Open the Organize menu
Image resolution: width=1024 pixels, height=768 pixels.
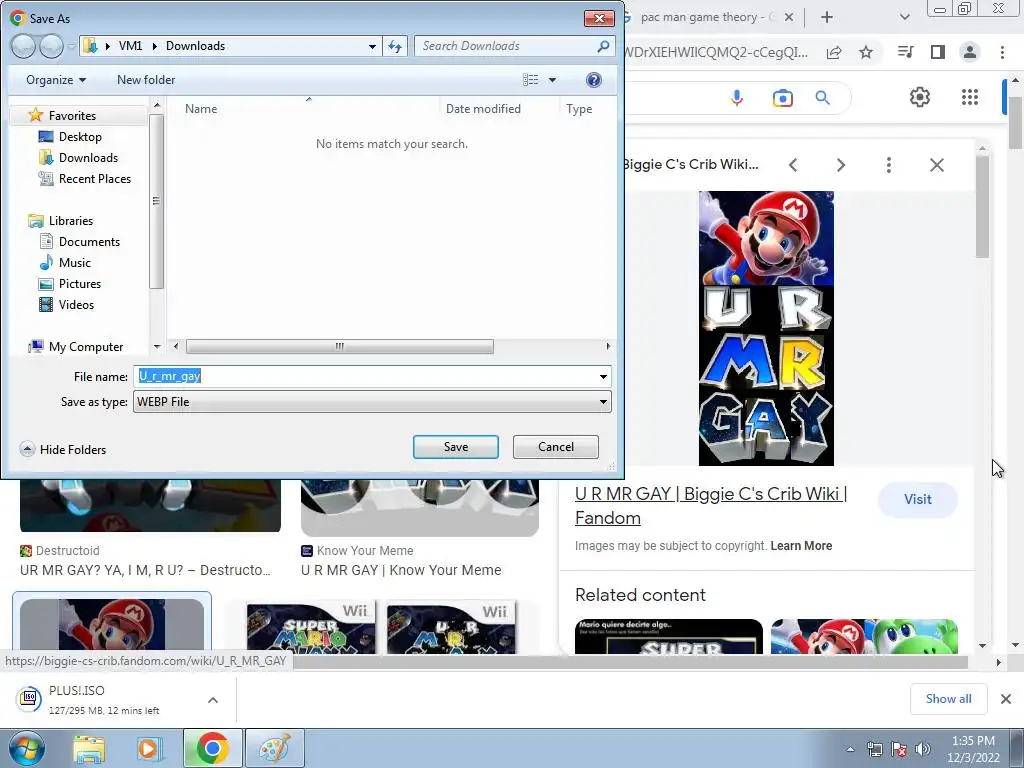[x=56, y=80]
